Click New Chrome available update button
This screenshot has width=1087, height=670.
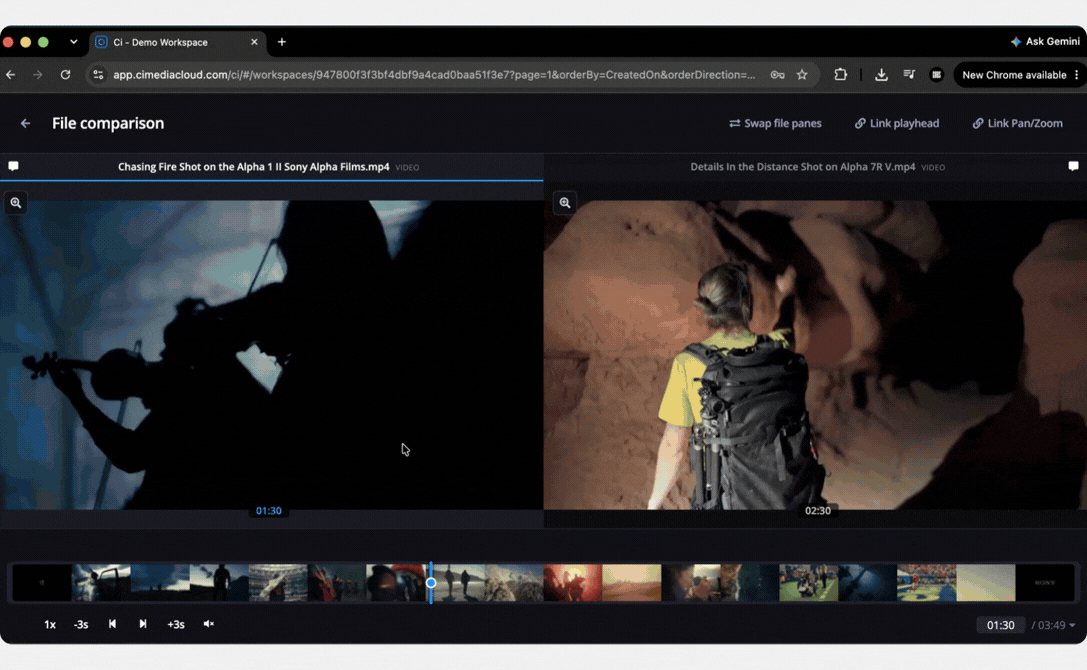[x=1014, y=75]
